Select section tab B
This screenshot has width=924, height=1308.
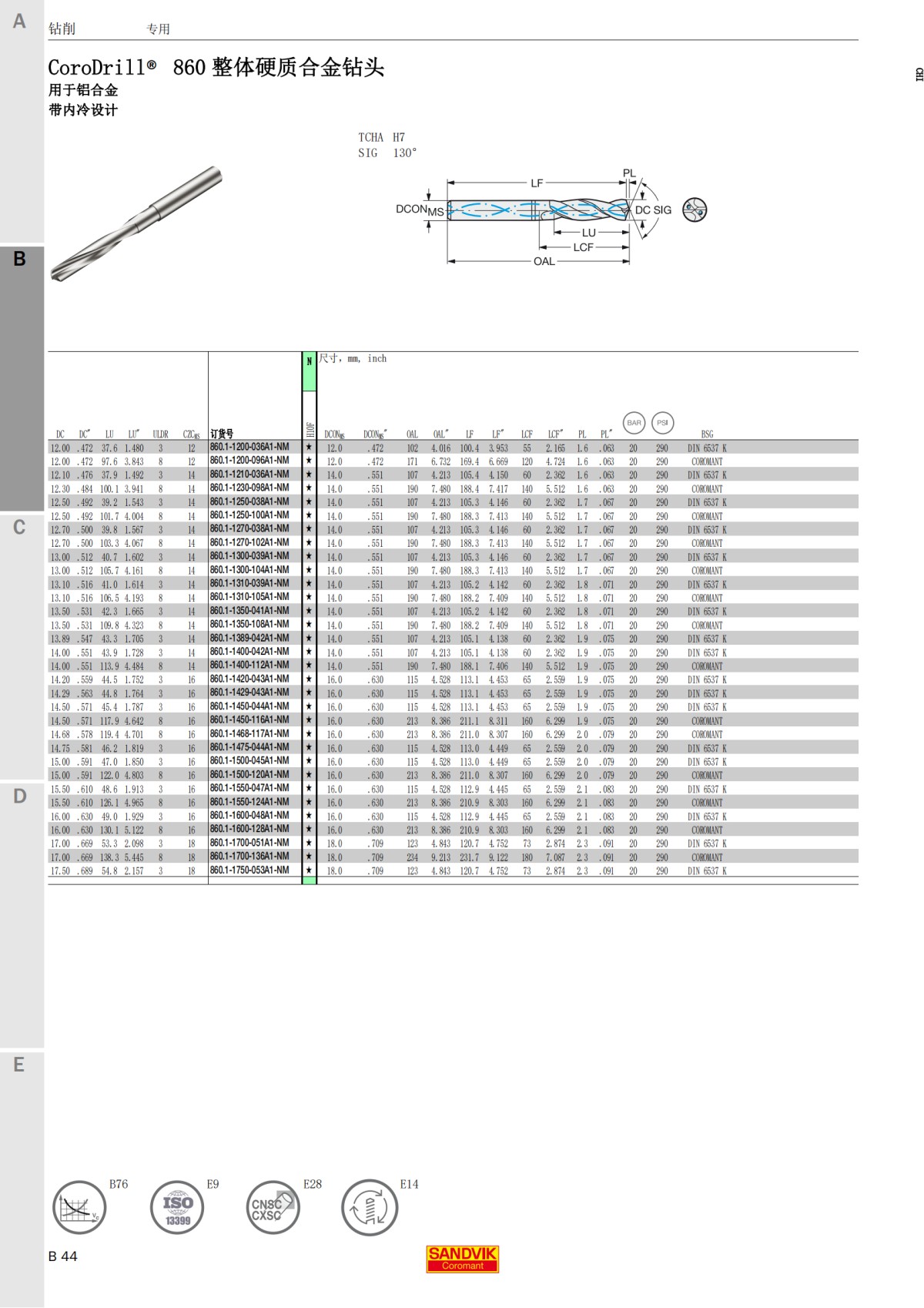[22, 378]
